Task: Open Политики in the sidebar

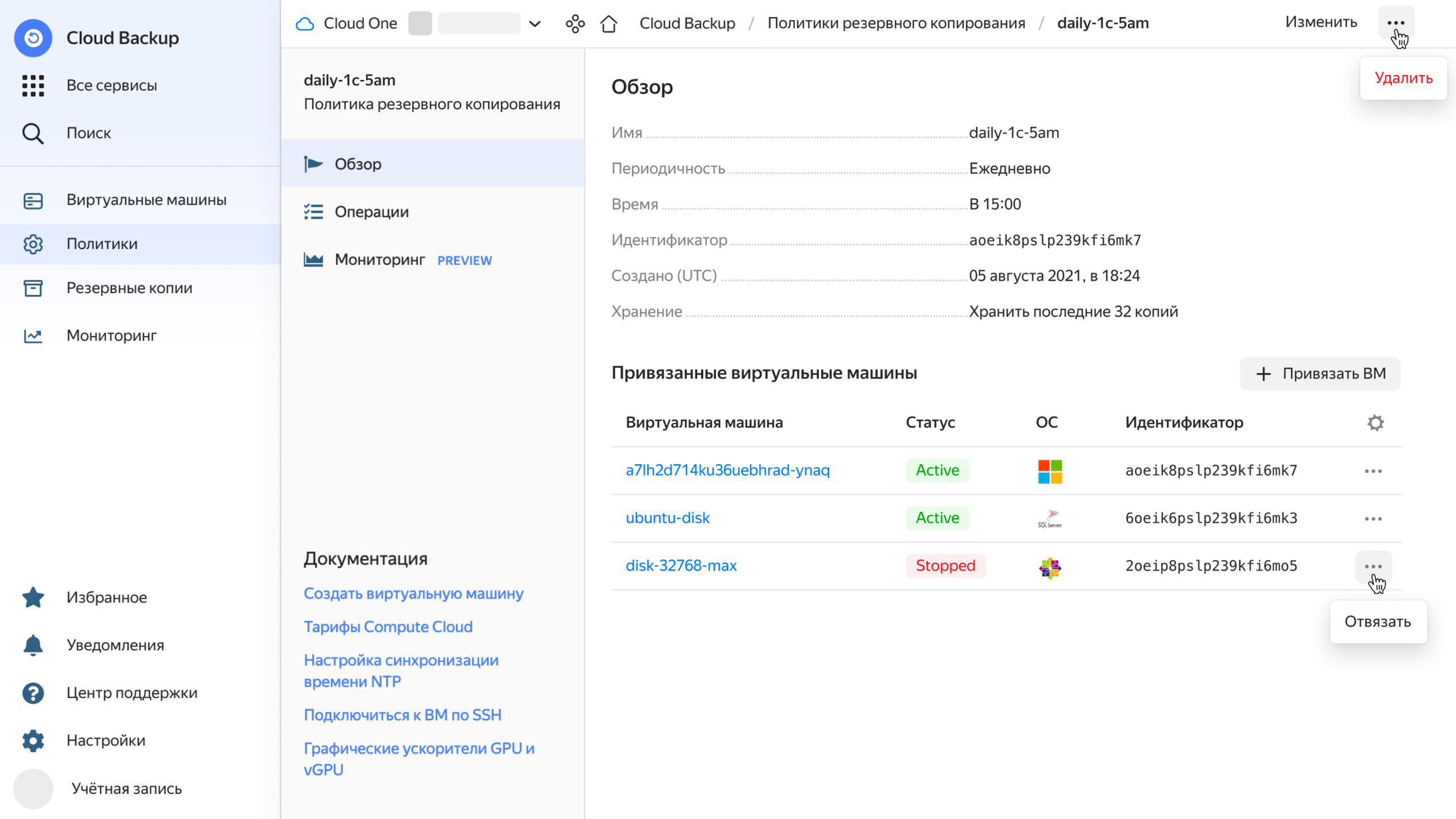Action: pyautogui.click(x=140, y=244)
